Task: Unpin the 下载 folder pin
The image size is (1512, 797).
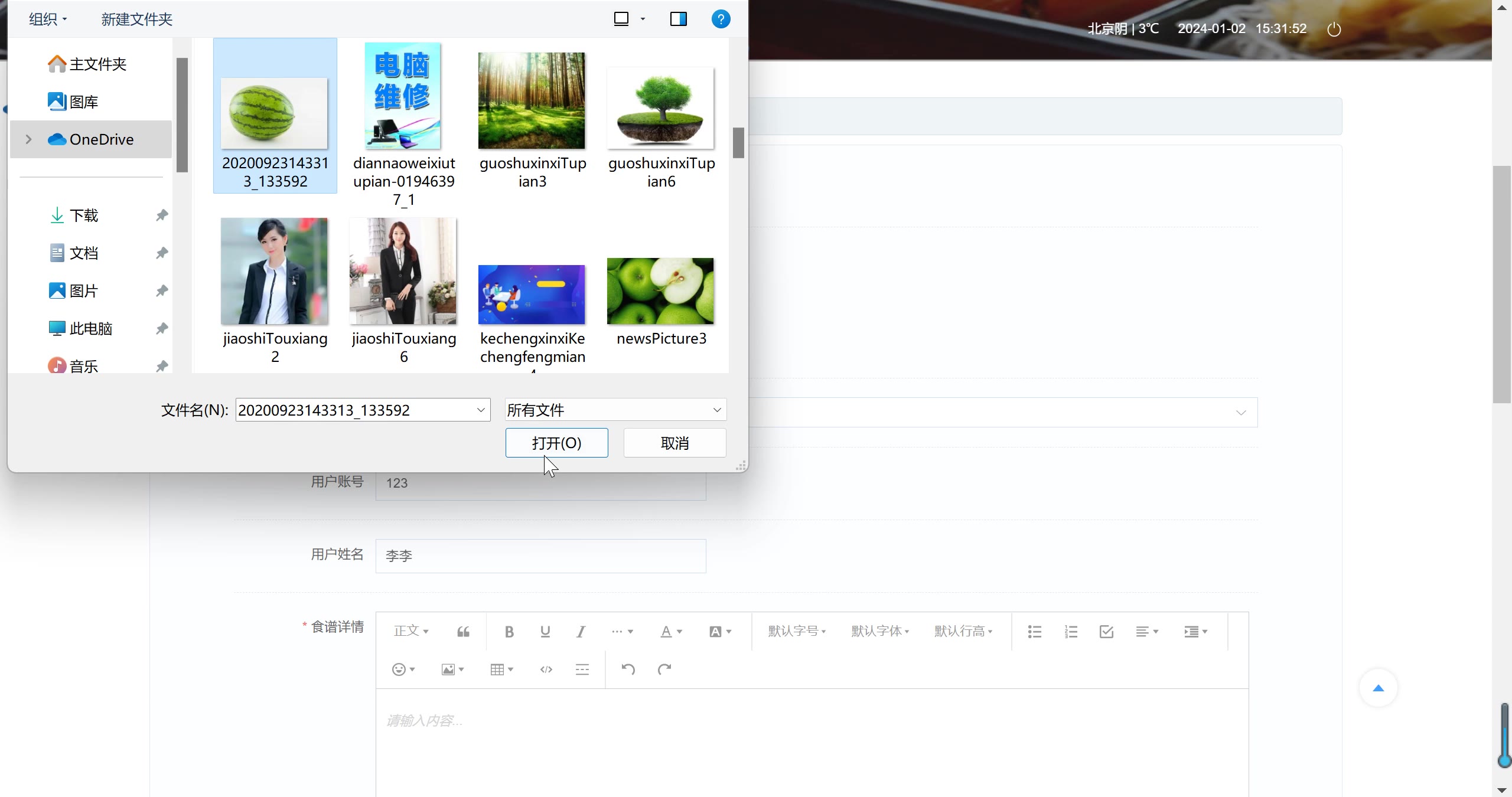Action: [x=162, y=215]
